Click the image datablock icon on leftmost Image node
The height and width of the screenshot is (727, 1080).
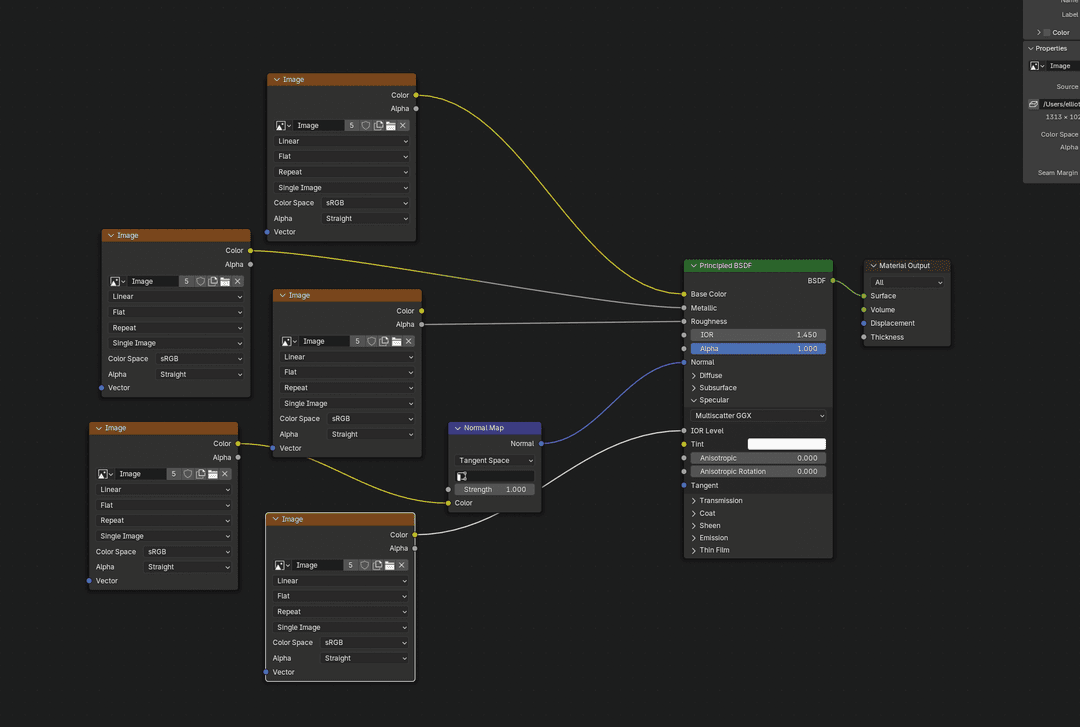(x=114, y=281)
